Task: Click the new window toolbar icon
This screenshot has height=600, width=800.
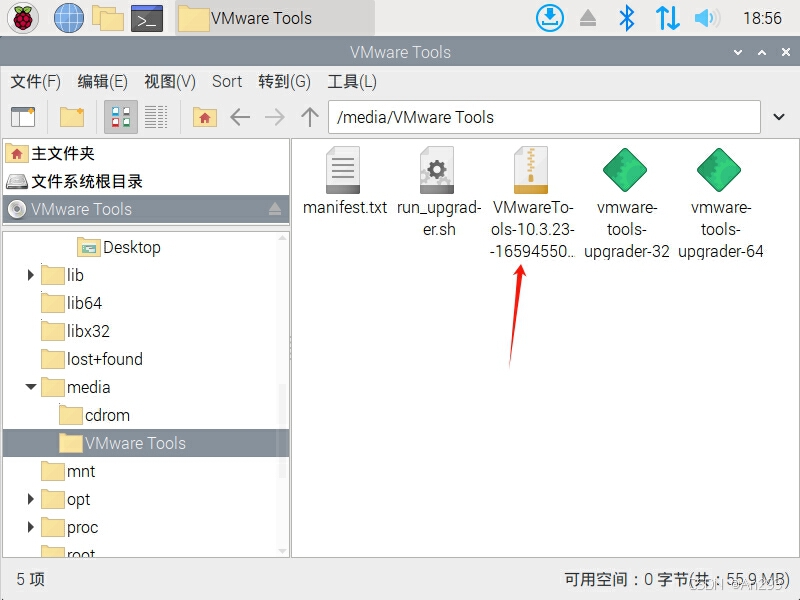Action: 23,117
